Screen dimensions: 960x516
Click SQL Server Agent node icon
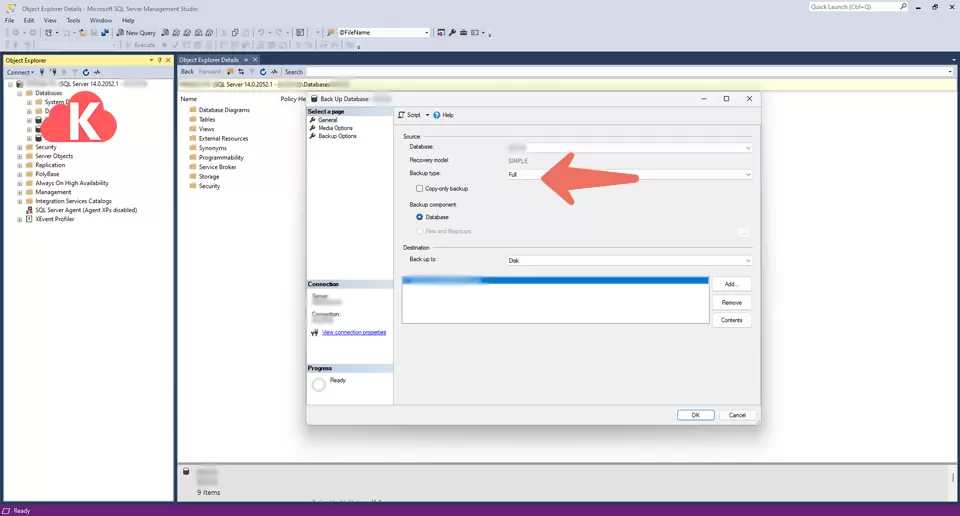click(x=29, y=210)
